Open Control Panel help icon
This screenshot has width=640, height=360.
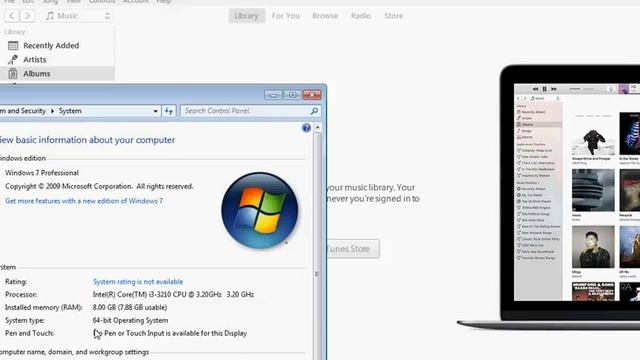tap(306, 128)
